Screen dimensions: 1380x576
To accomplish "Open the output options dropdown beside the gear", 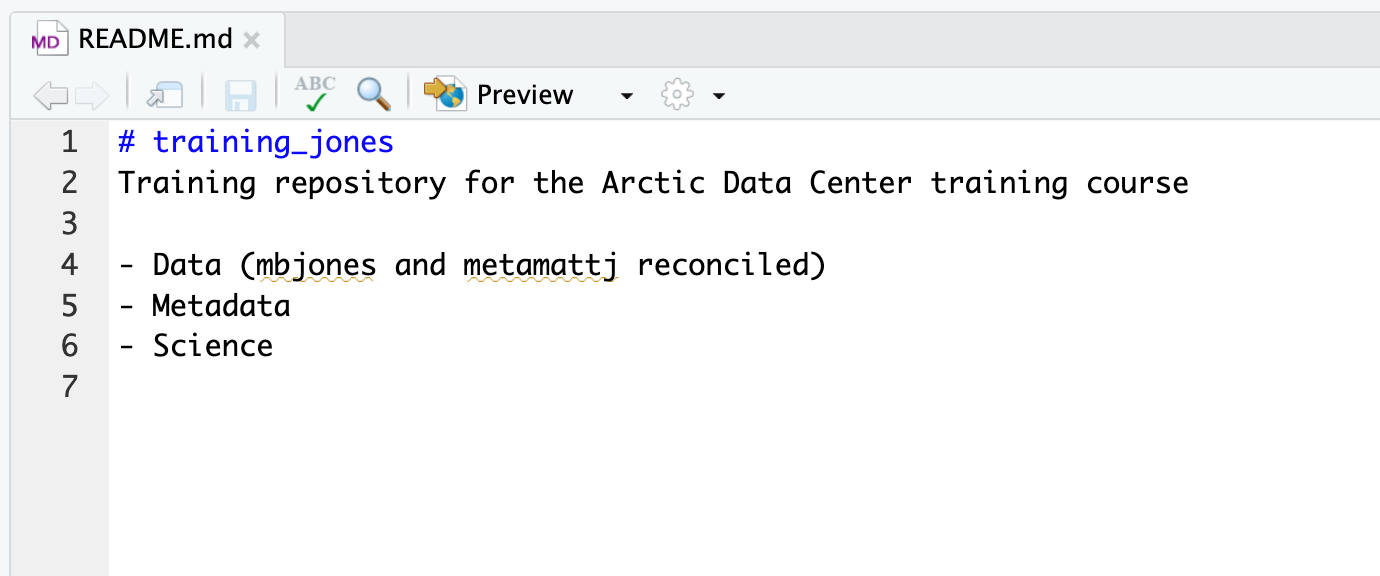I will 718,95.
